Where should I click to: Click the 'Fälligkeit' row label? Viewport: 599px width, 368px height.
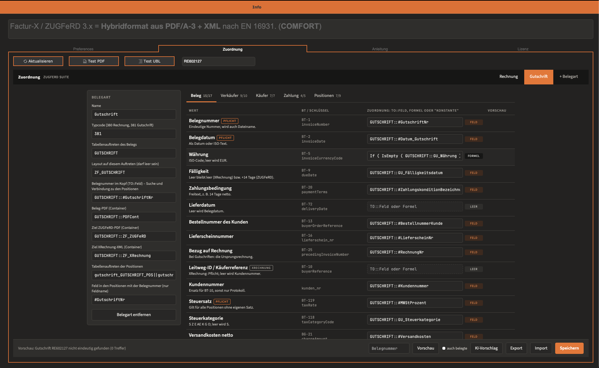(198, 172)
